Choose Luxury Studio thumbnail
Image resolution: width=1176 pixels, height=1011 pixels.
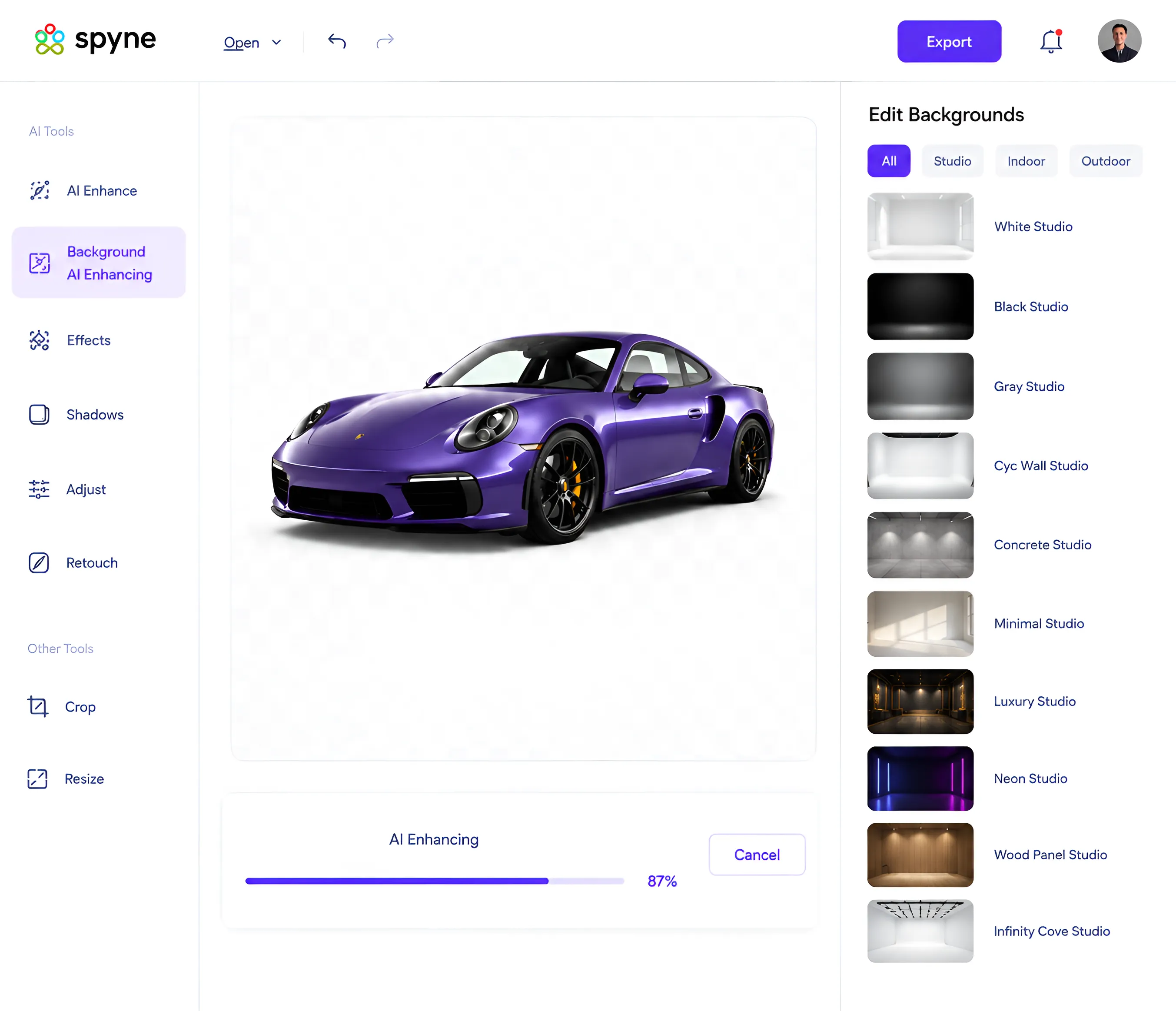pyautogui.click(x=920, y=702)
